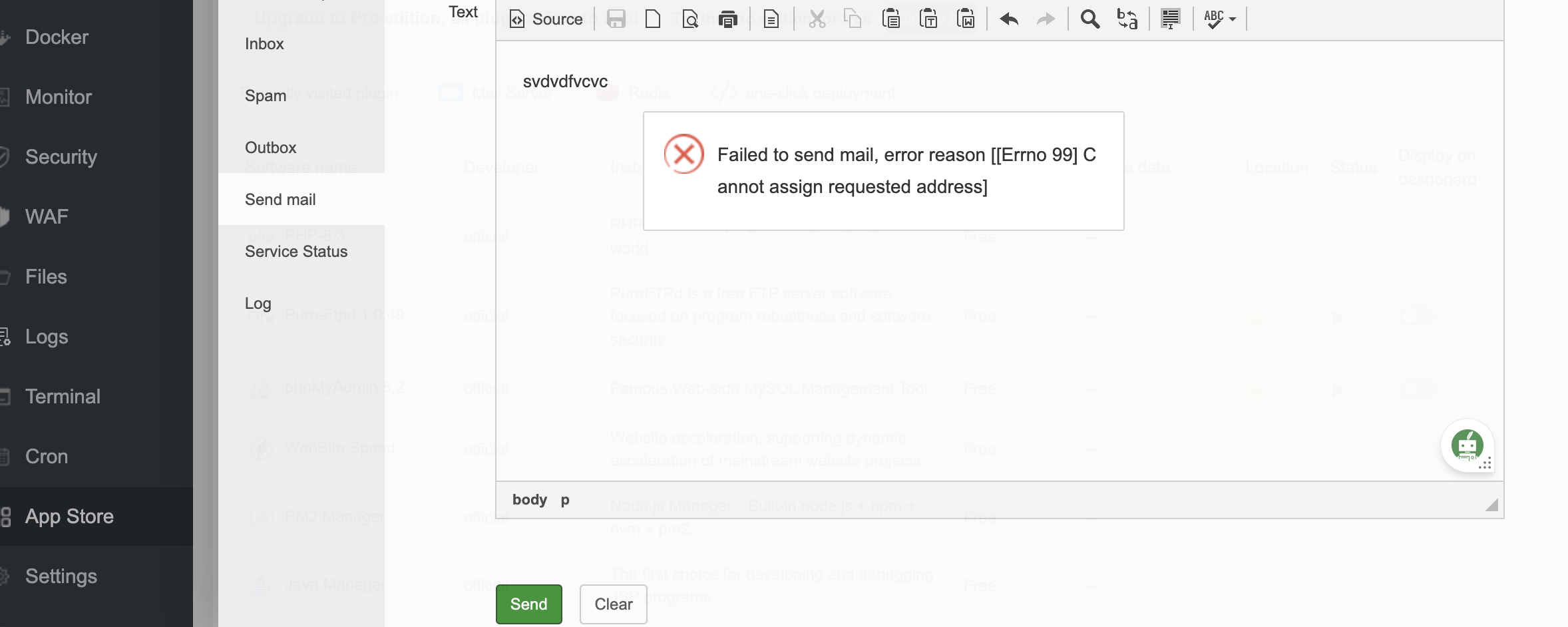Click the Redo arrow icon
The height and width of the screenshot is (627, 1568).
pos(1046,19)
